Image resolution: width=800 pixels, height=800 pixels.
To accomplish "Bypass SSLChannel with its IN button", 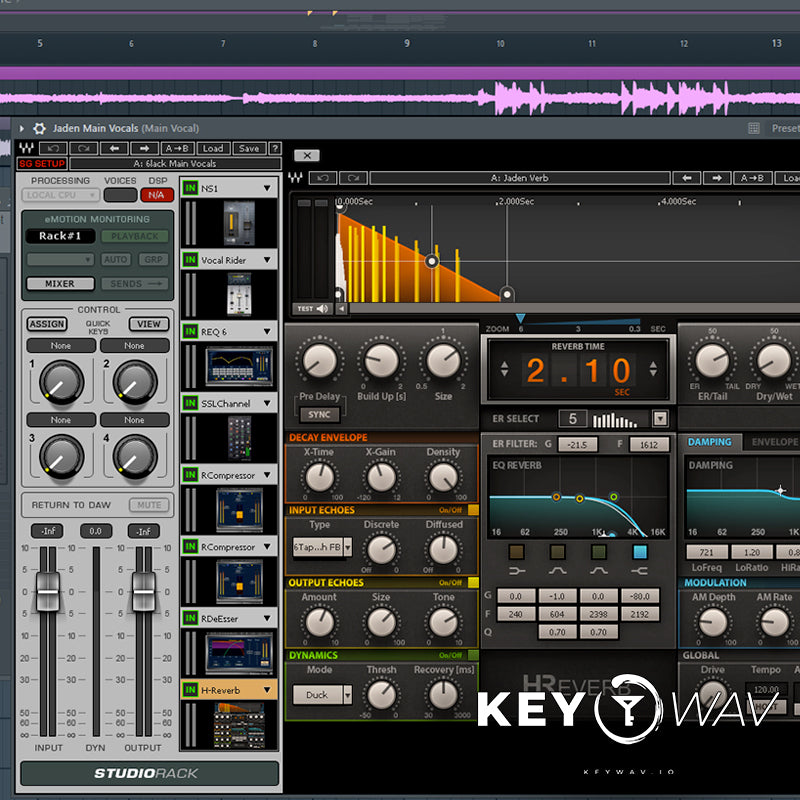I will point(190,403).
